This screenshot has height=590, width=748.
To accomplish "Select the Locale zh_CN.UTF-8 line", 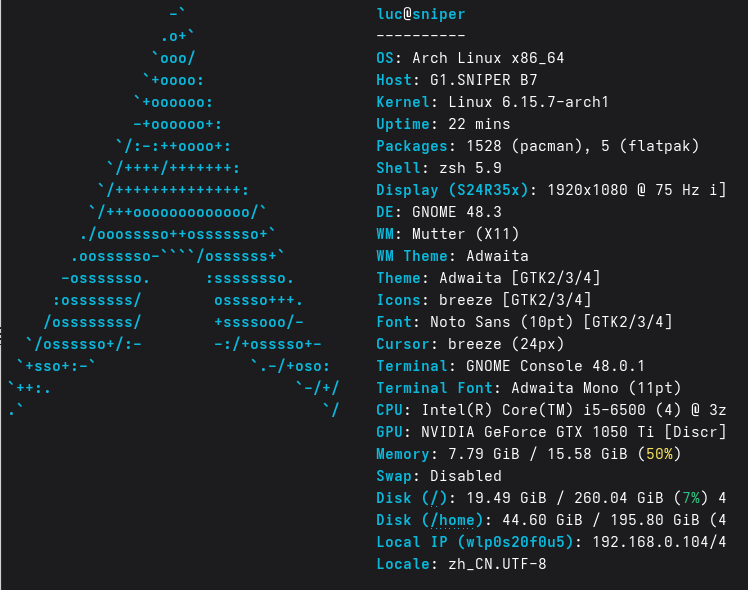I will tap(461, 564).
